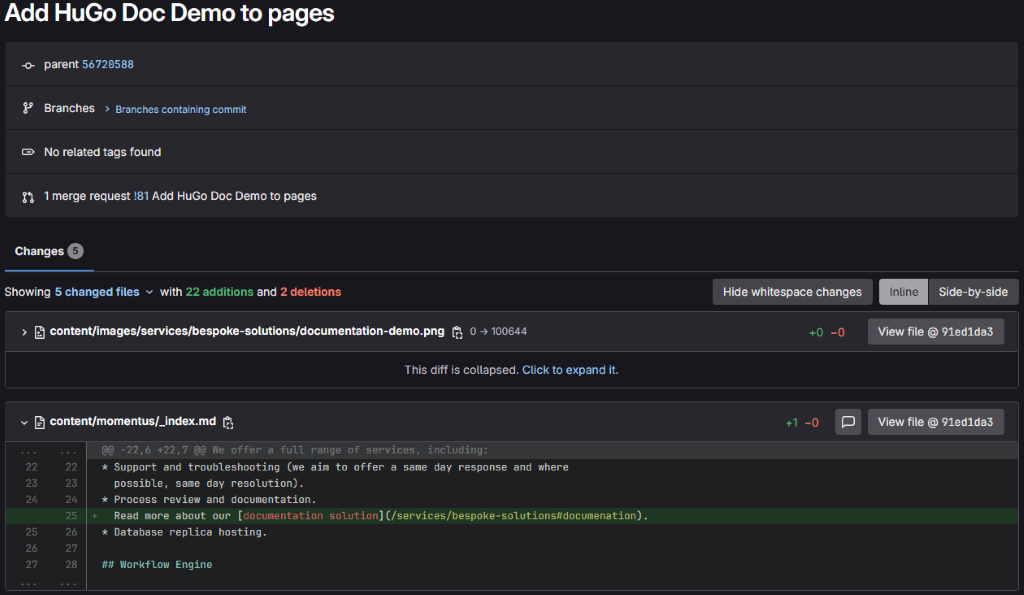
Task: Click '0 → 100644' file mode text
Action: click(498, 331)
